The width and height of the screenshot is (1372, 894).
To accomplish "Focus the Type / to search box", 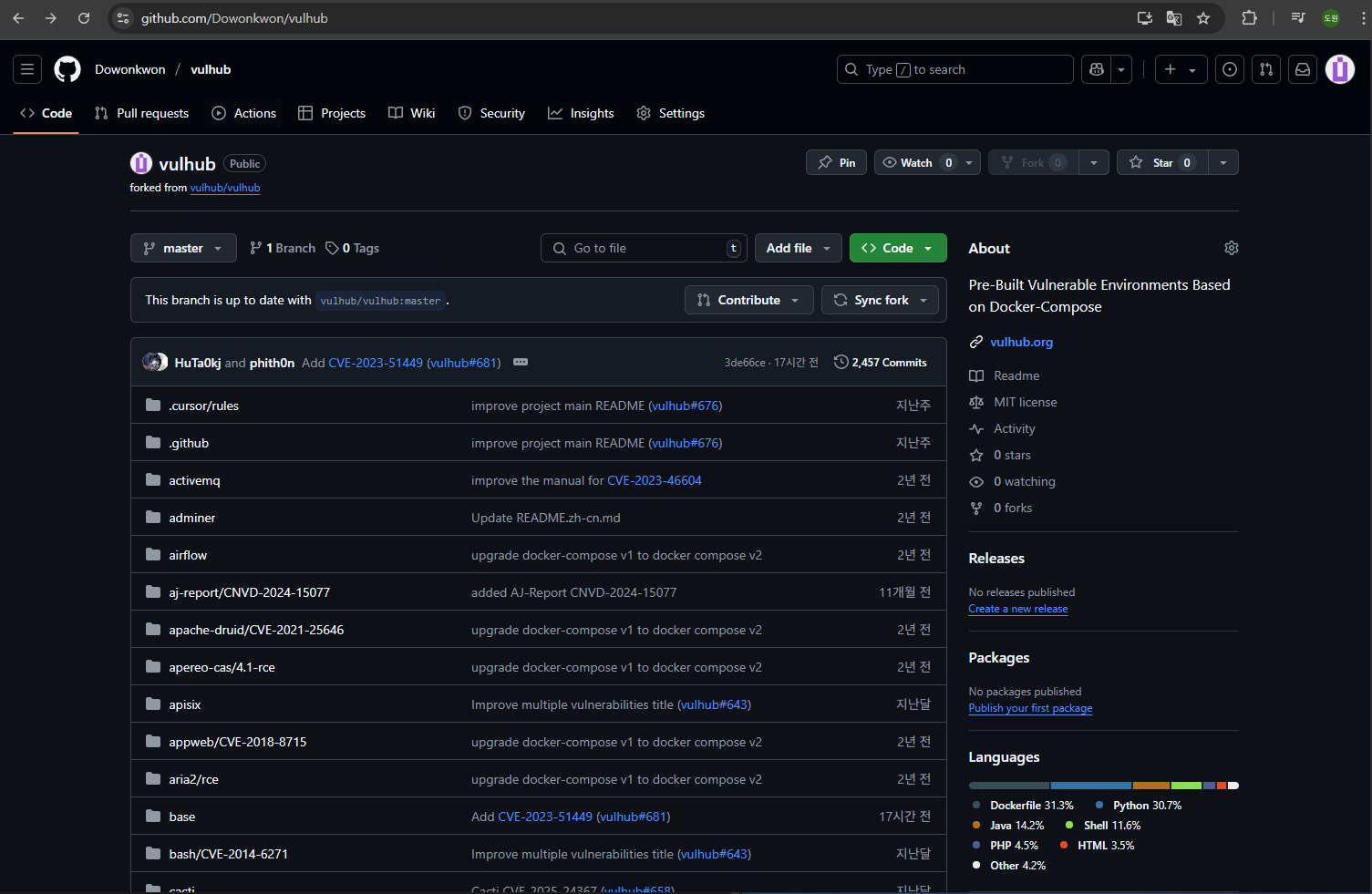I will tap(954, 69).
